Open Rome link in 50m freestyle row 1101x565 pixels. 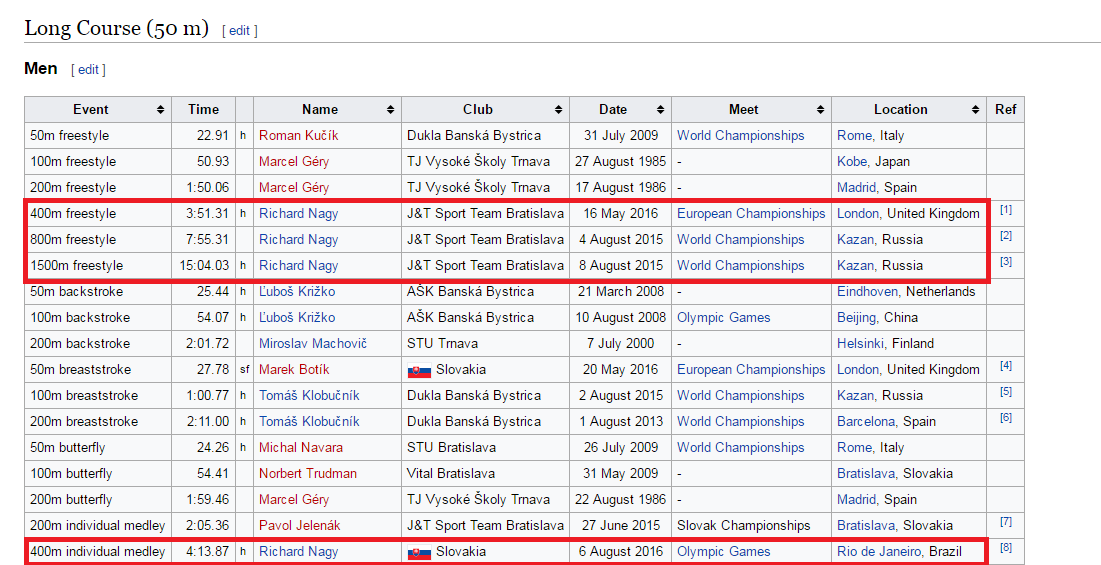point(854,135)
